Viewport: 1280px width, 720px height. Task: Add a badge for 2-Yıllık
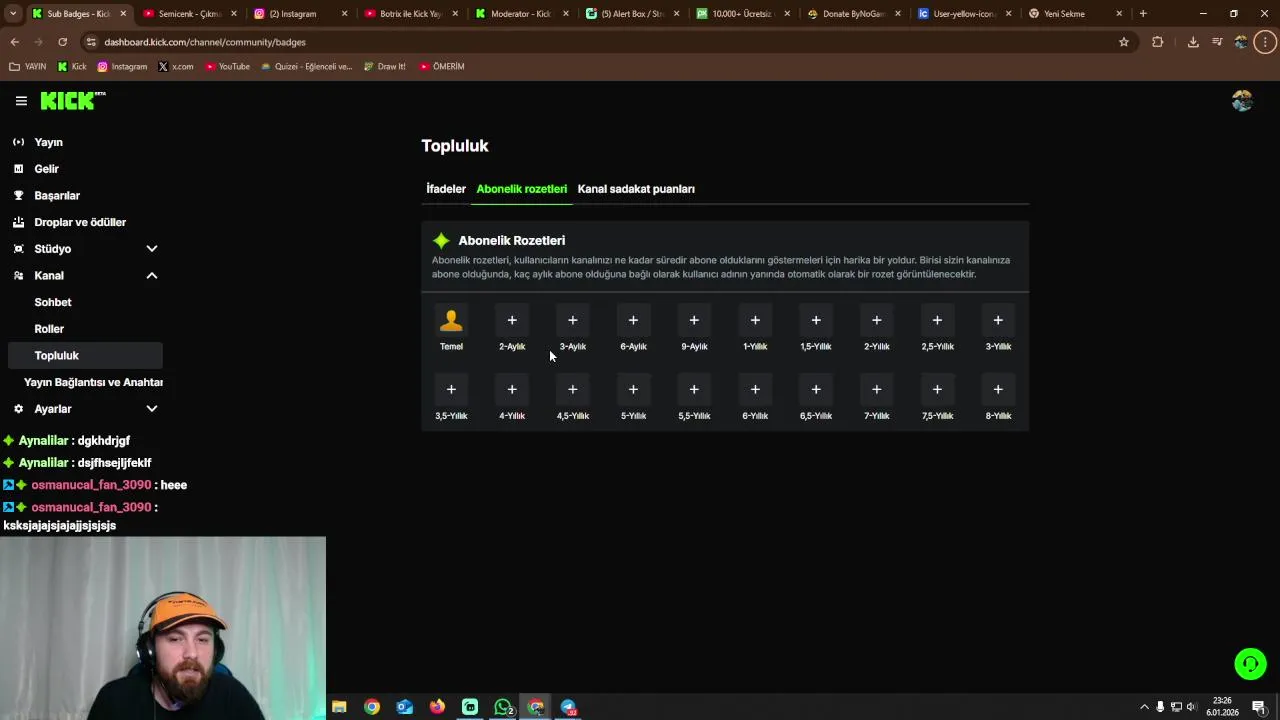pos(877,320)
